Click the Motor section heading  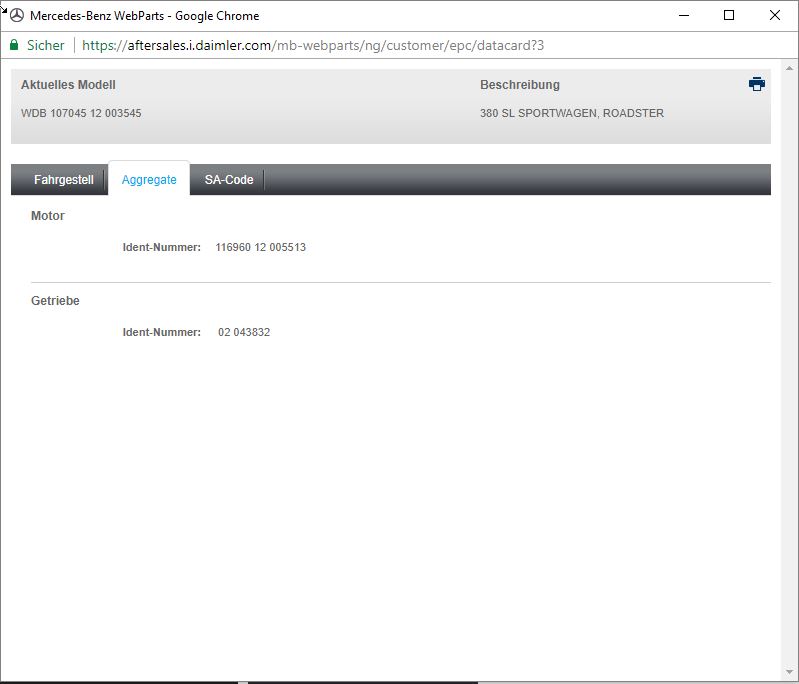tap(48, 216)
